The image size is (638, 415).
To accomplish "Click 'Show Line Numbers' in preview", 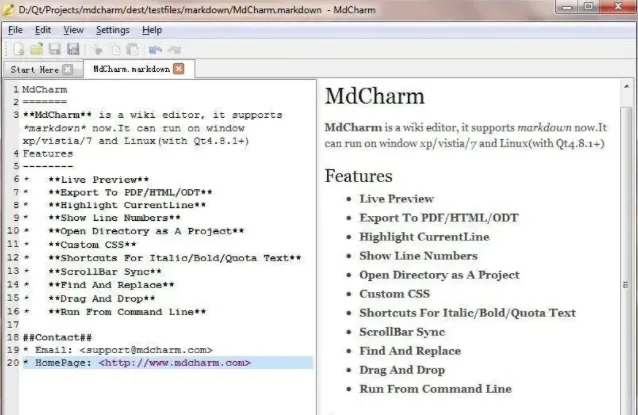I will pos(418,256).
